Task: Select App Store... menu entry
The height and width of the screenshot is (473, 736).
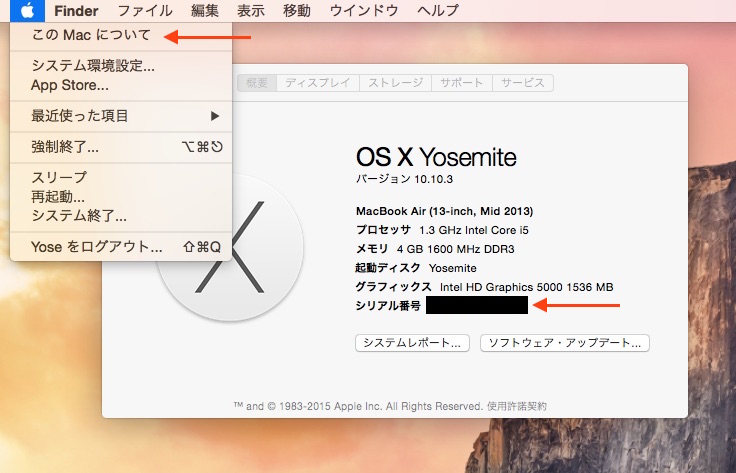Action: click(x=121, y=85)
